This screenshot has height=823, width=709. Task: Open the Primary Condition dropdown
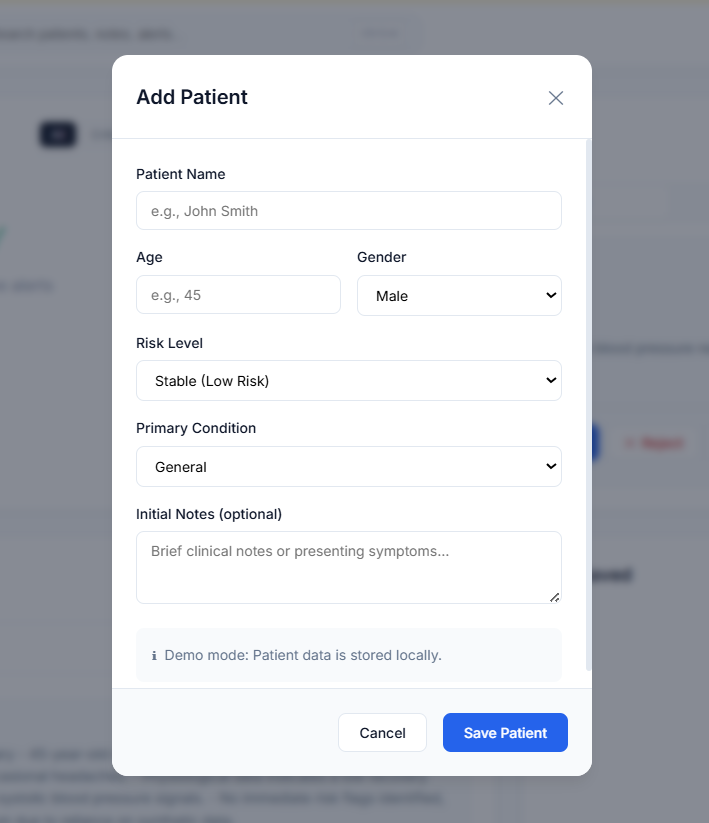[348, 467]
